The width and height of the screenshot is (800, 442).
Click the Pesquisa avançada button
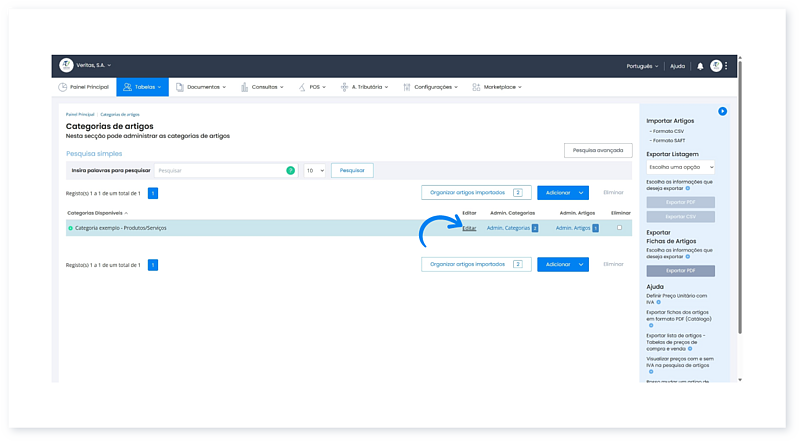click(x=598, y=150)
